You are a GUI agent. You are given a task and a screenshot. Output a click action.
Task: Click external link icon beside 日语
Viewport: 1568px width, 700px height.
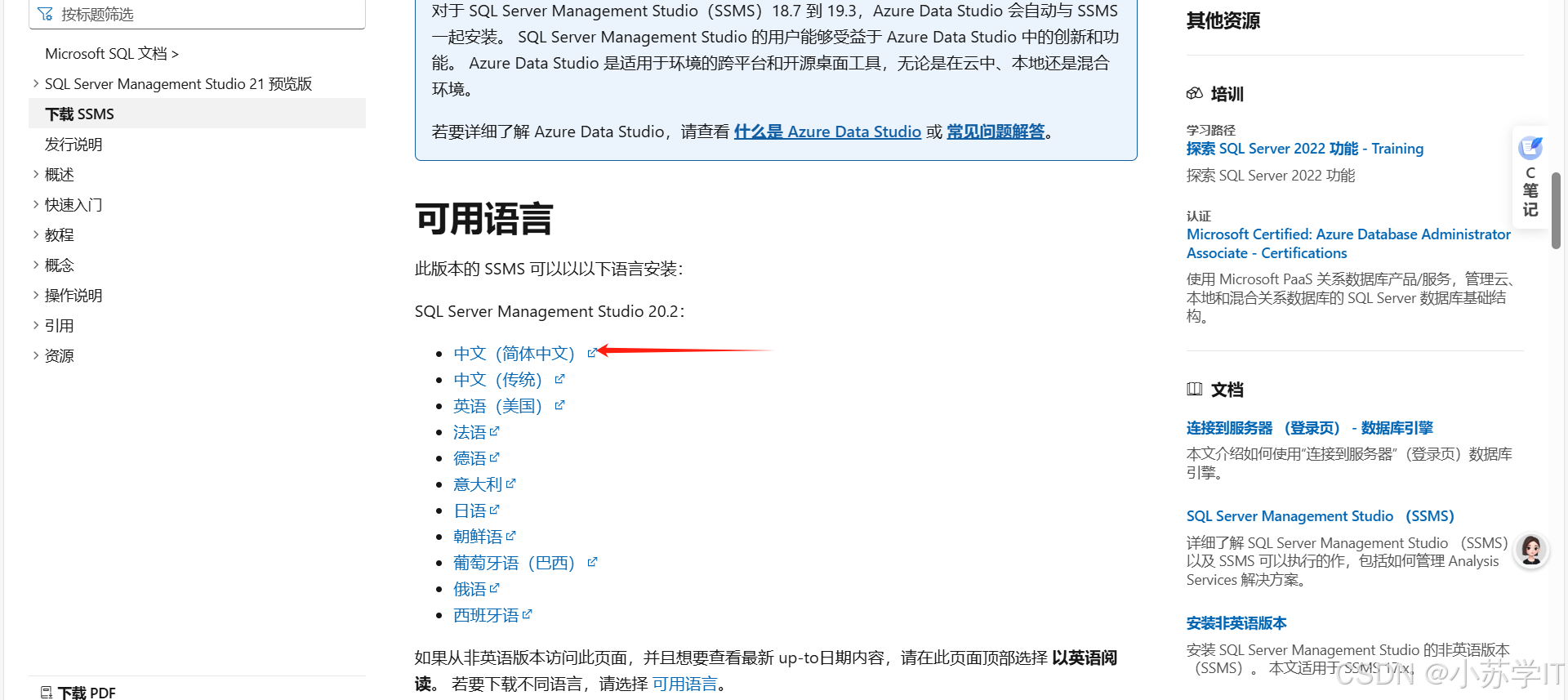pos(494,509)
